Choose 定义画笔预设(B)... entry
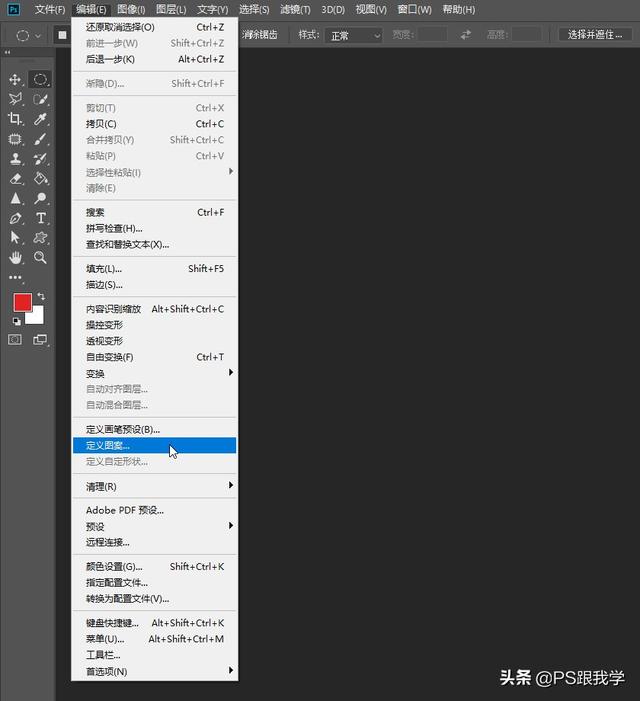640x701 pixels. pyautogui.click(x=155, y=430)
